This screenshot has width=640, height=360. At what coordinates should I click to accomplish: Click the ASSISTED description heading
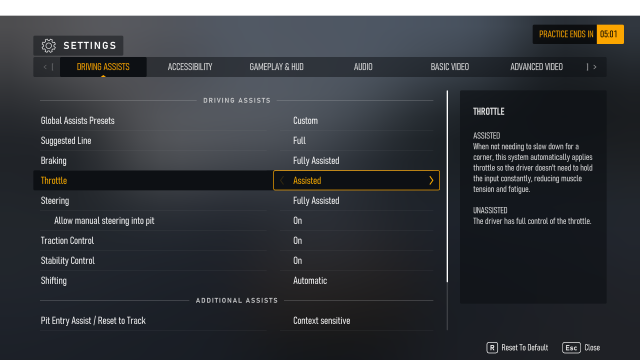click(486, 136)
